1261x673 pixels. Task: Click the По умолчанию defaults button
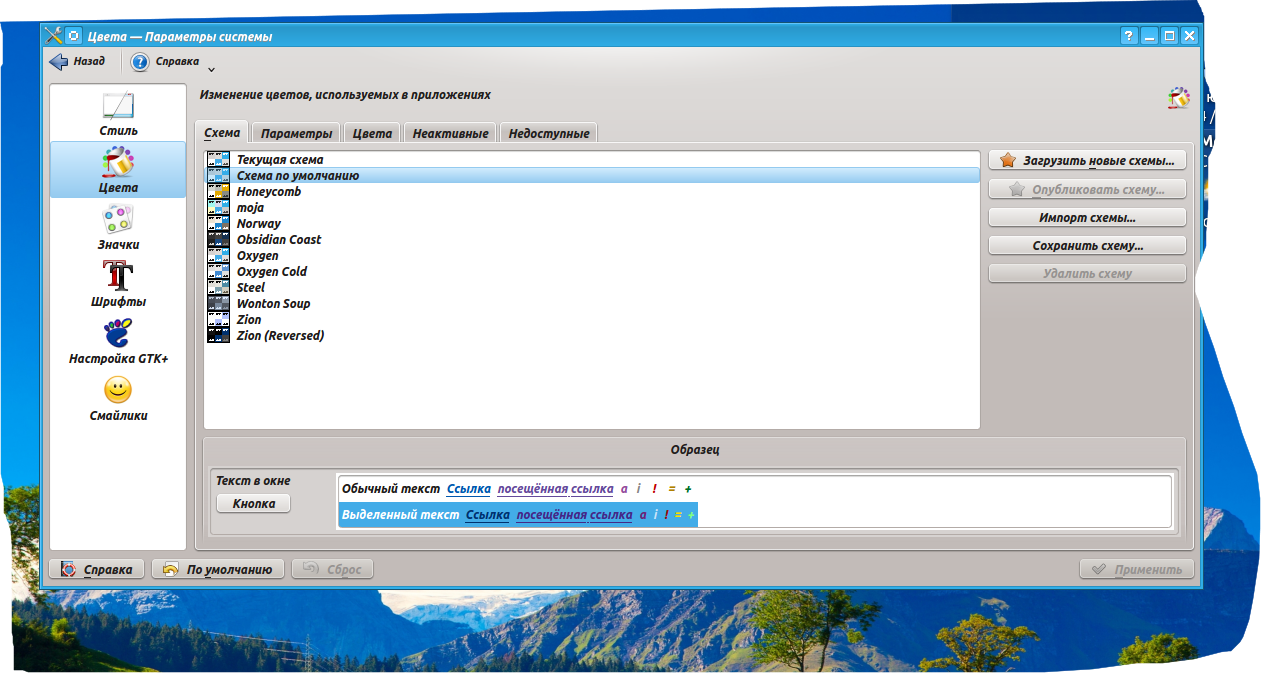tap(218, 570)
